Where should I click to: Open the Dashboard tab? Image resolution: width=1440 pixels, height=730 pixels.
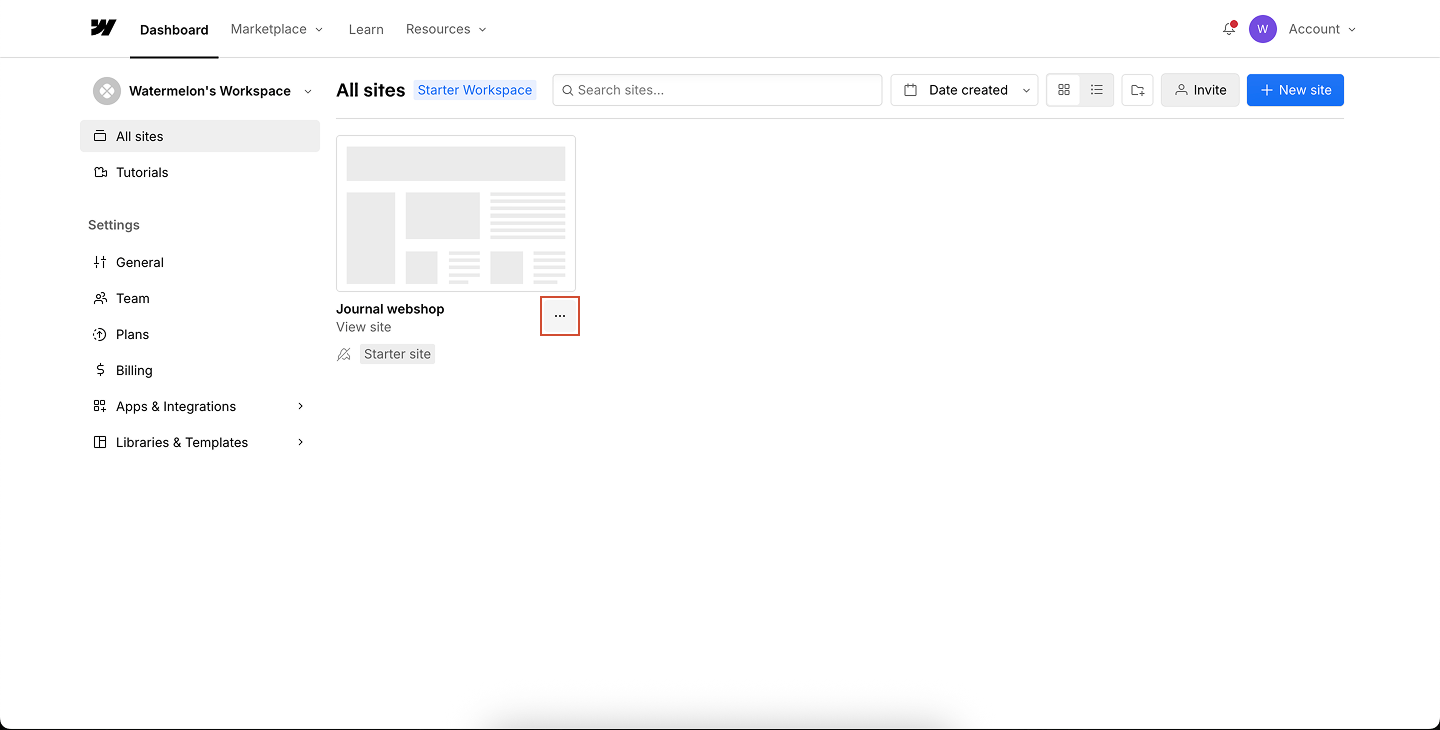pos(174,29)
